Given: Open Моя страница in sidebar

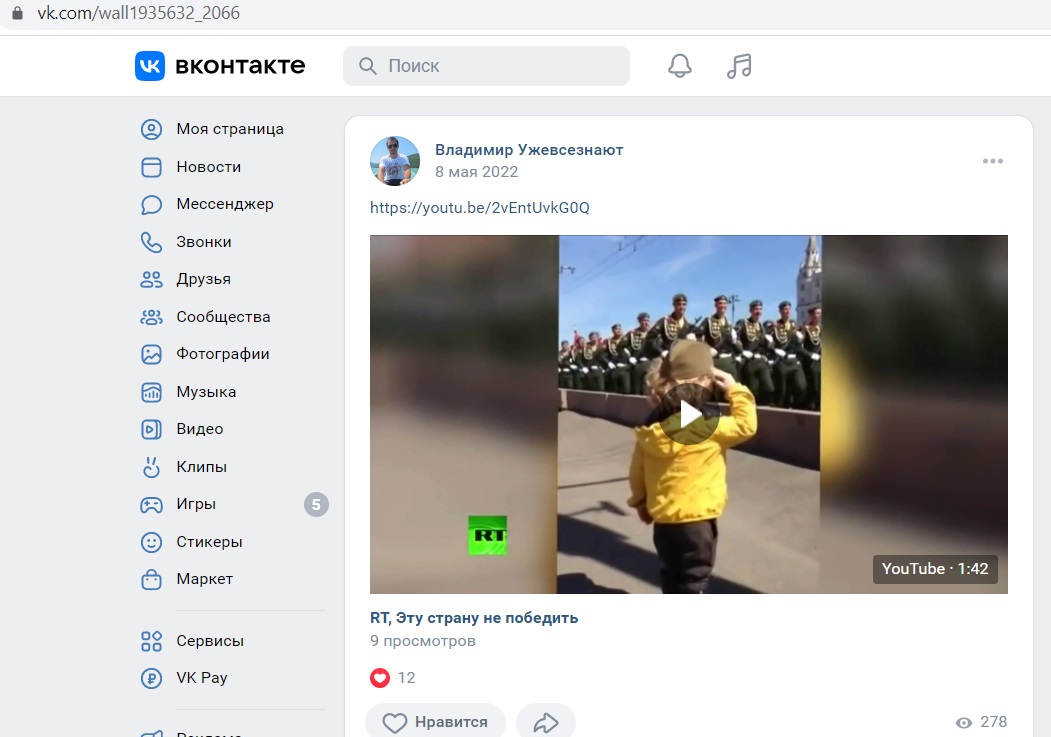Looking at the screenshot, I should coord(230,129).
